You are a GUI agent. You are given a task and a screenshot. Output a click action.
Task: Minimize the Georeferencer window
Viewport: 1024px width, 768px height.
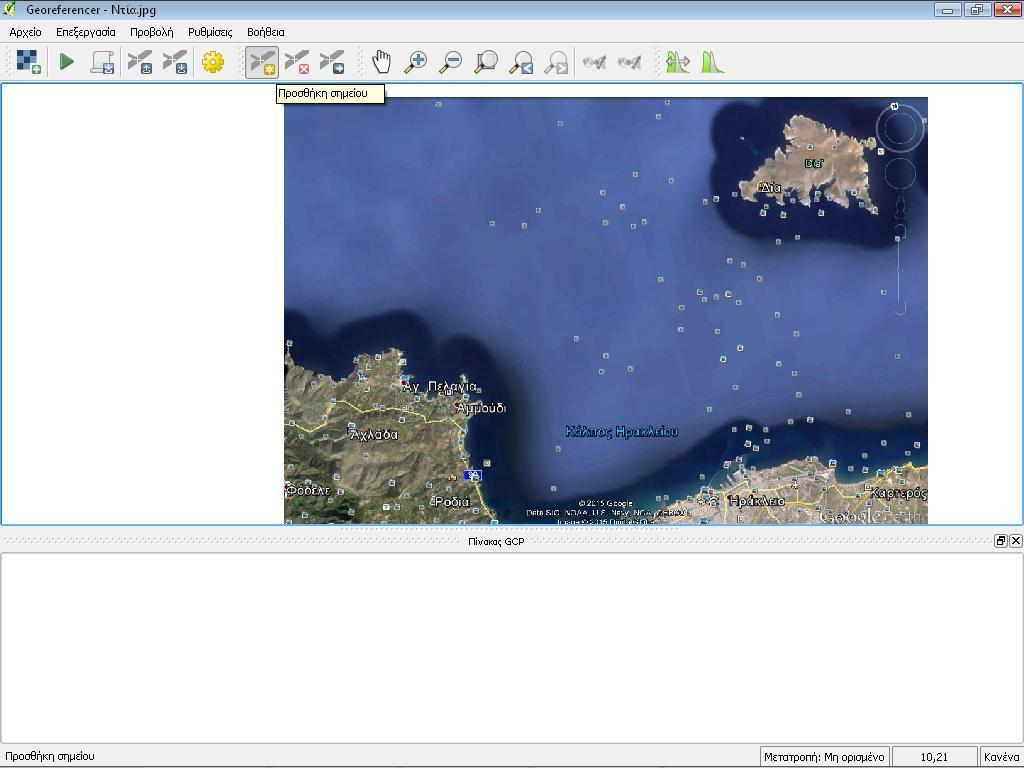pyautogui.click(x=948, y=10)
